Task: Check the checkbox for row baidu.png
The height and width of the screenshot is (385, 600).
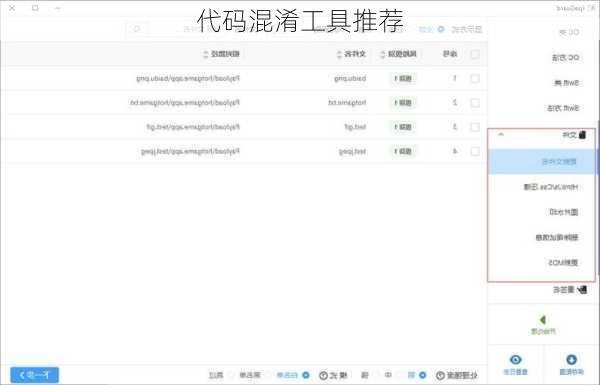Action: [475, 78]
